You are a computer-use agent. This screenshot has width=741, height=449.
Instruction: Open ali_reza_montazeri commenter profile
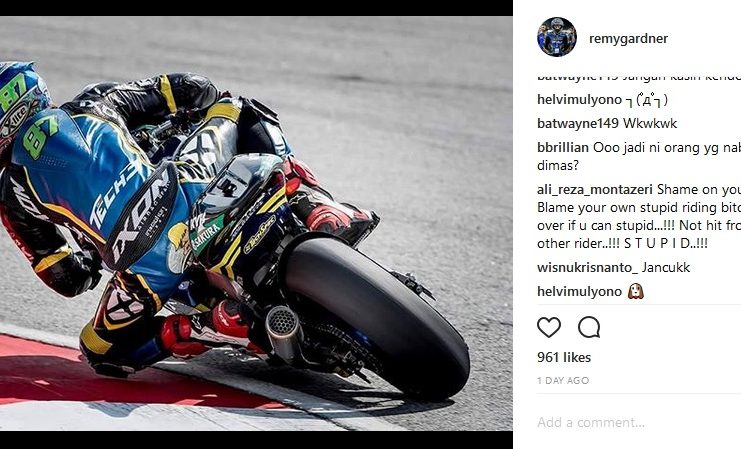[x=595, y=190]
